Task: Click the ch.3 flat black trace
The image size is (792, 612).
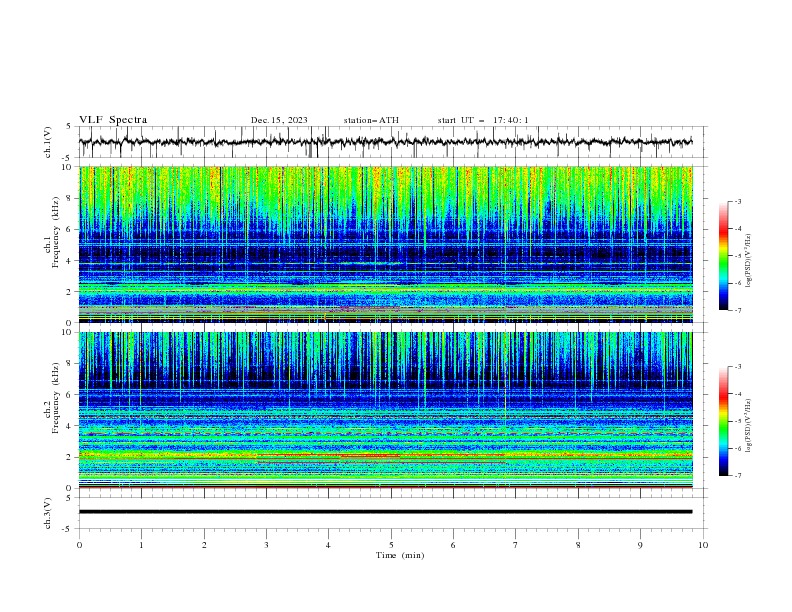Action: click(x=385, y=512)
